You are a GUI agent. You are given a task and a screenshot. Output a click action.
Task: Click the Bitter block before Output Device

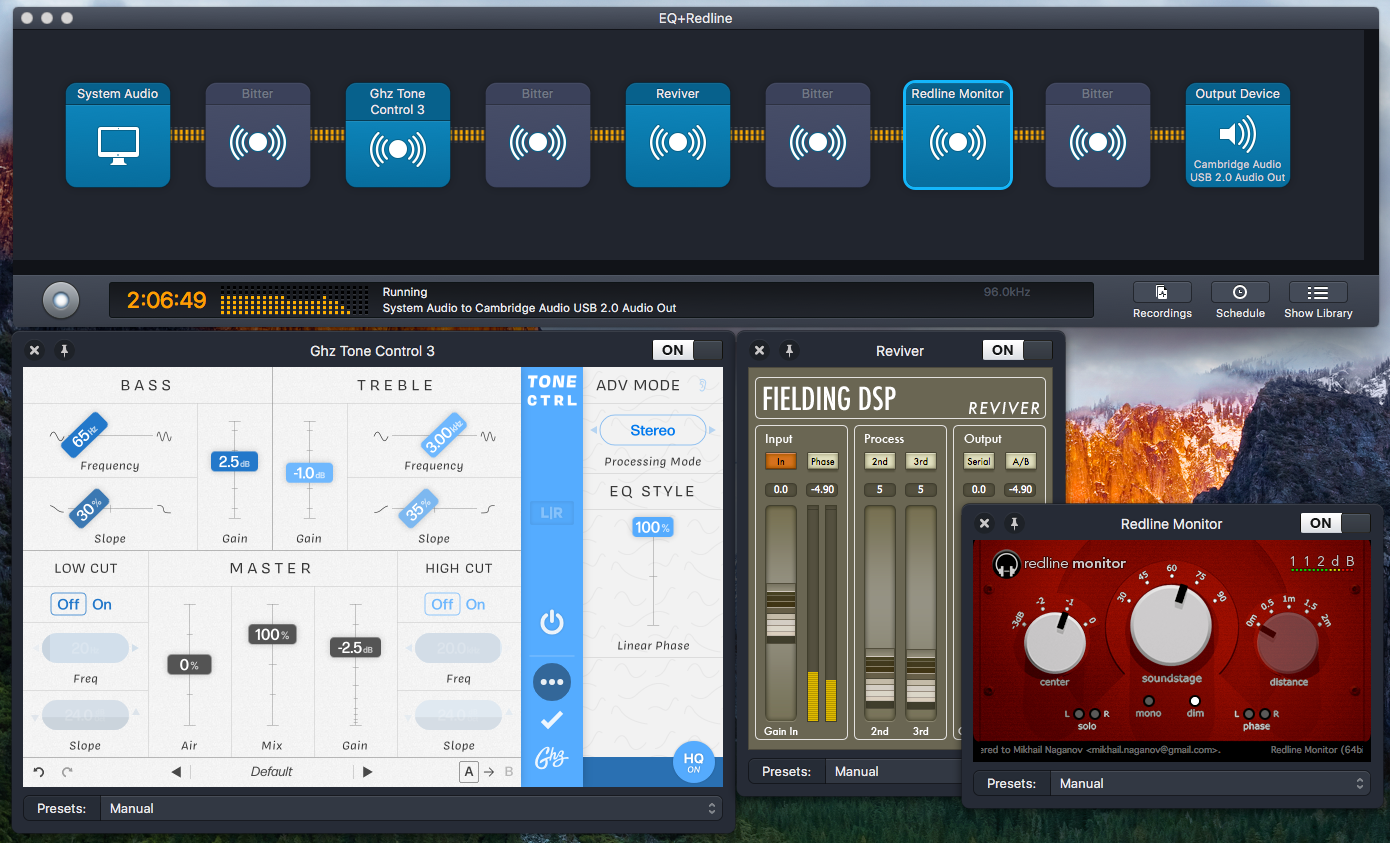click(1098, 135)
